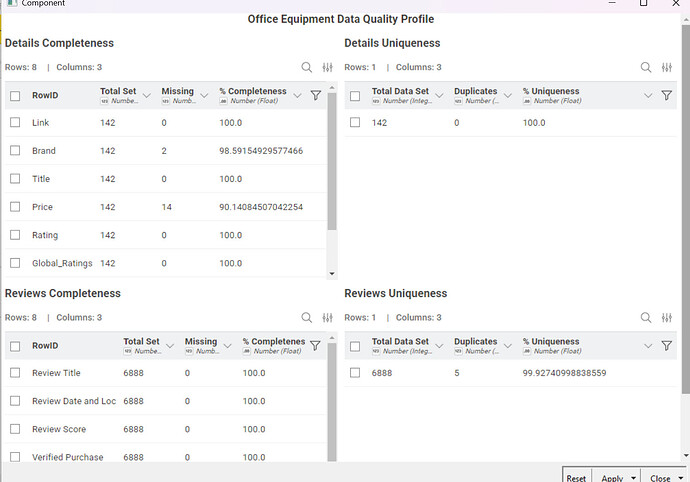Open settings sliders icon in Details Uniqueness
The image size is (690, 482).
coord(667,67)
